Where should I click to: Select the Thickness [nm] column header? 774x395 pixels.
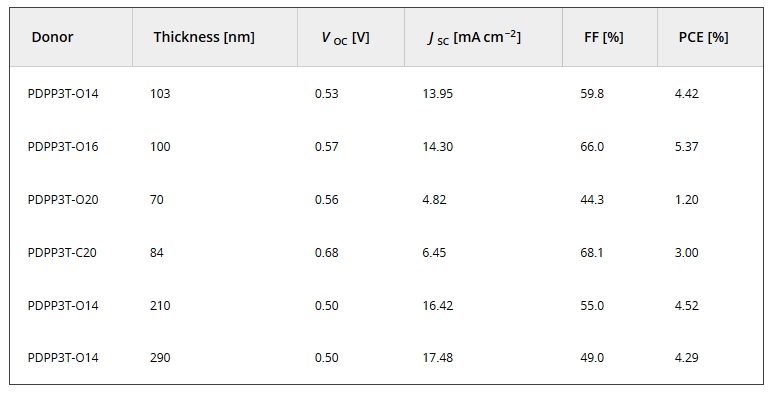pos(204,37)
